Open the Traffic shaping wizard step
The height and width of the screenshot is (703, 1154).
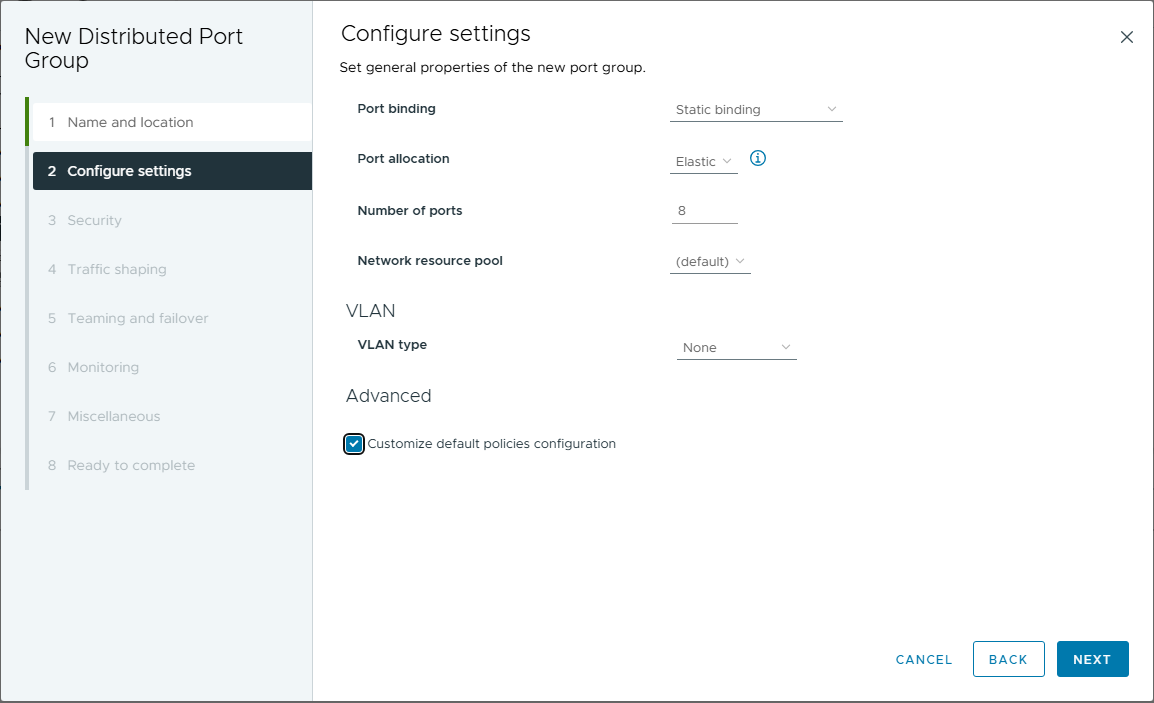click(x=117, y=269)
